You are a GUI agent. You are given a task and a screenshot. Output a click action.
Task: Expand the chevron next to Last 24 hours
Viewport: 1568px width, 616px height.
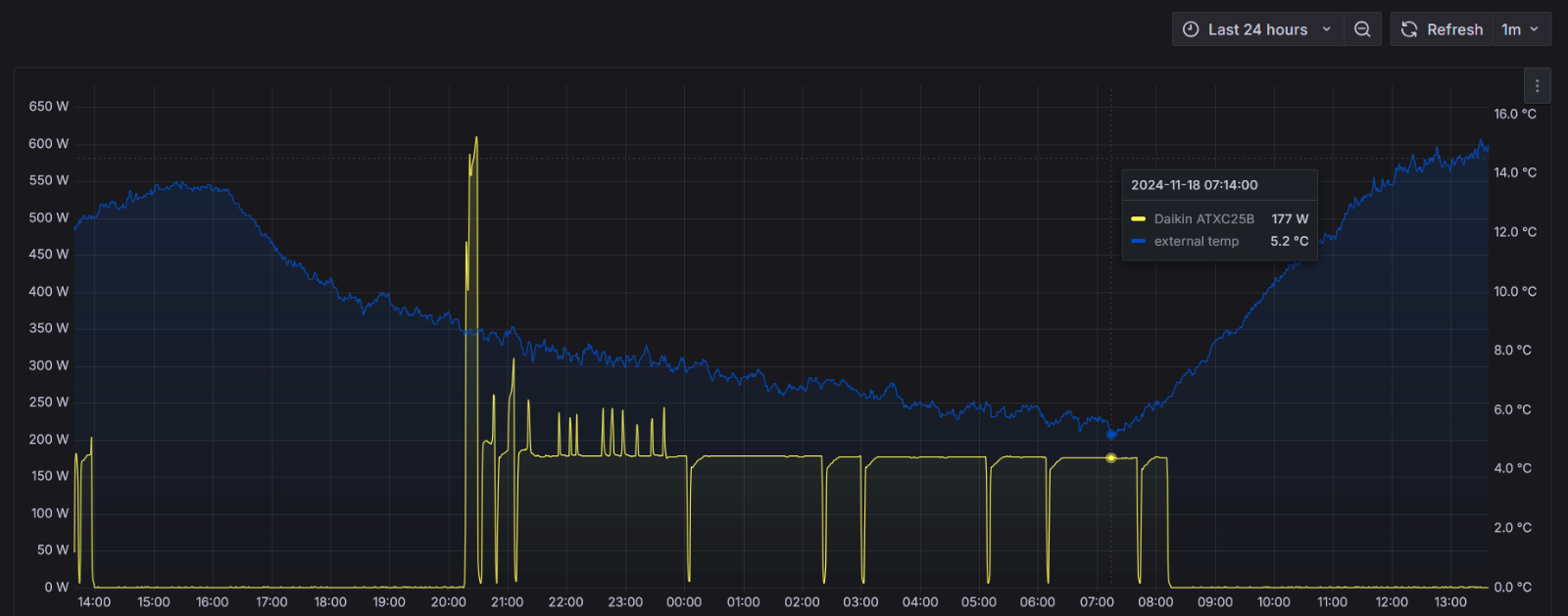tap(1327, 29)
